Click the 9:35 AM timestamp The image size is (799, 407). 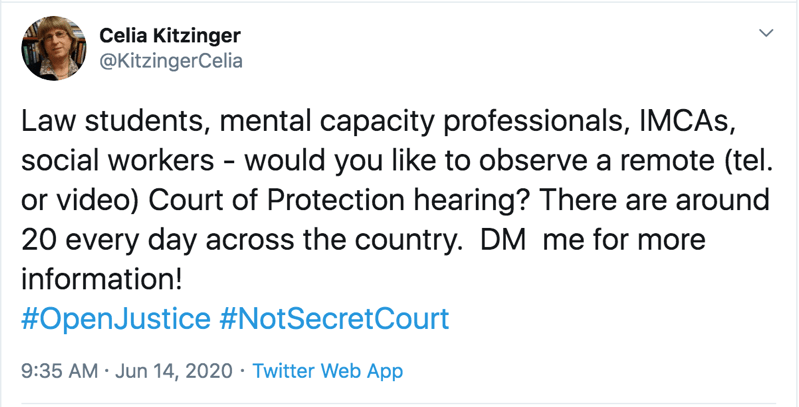tap(56, 371)
